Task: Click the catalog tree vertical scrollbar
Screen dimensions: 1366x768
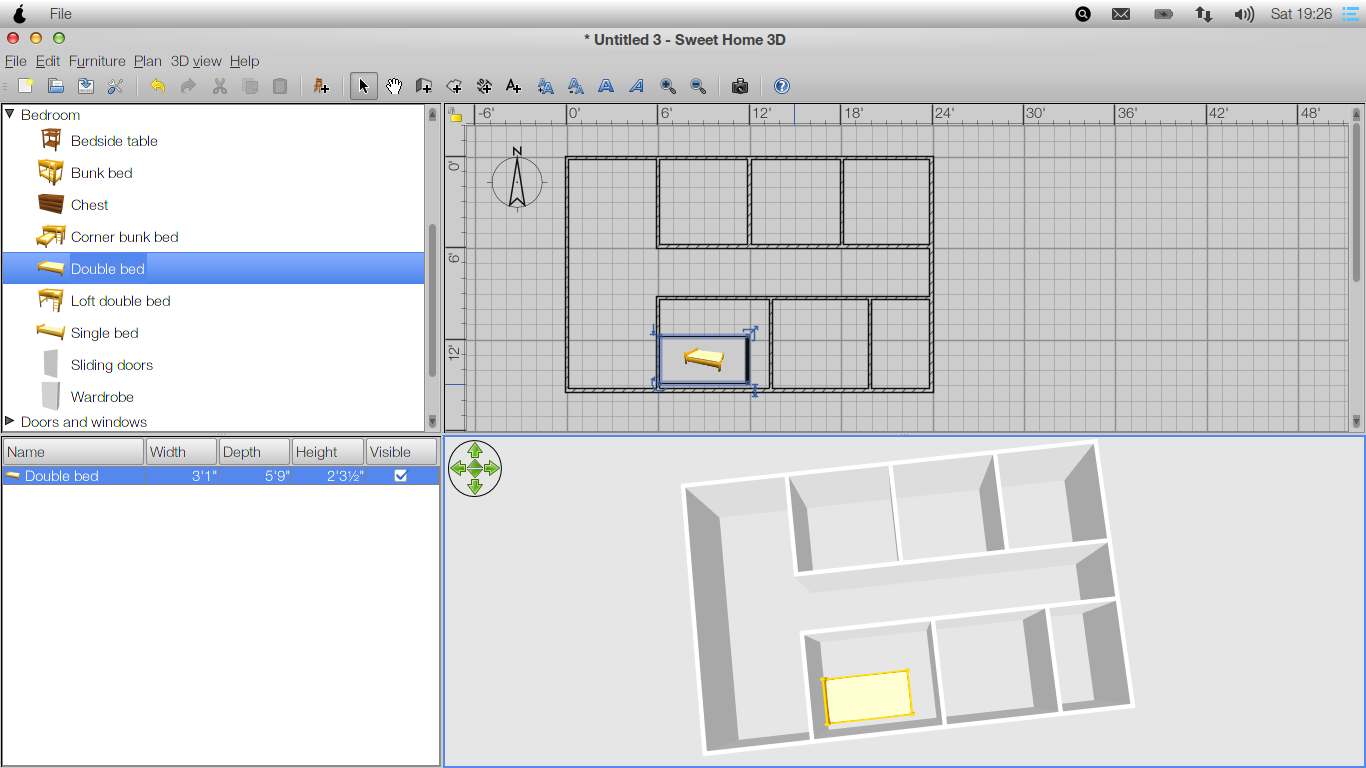Action: coord(432,300)
